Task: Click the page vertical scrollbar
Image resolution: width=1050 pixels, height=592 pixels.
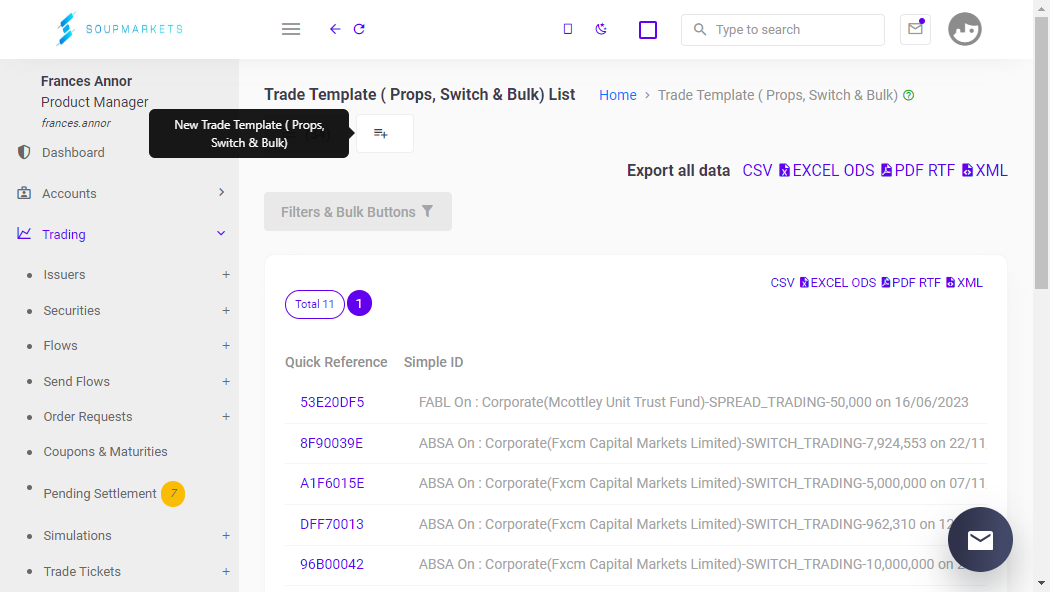Action: (1041, 153)
